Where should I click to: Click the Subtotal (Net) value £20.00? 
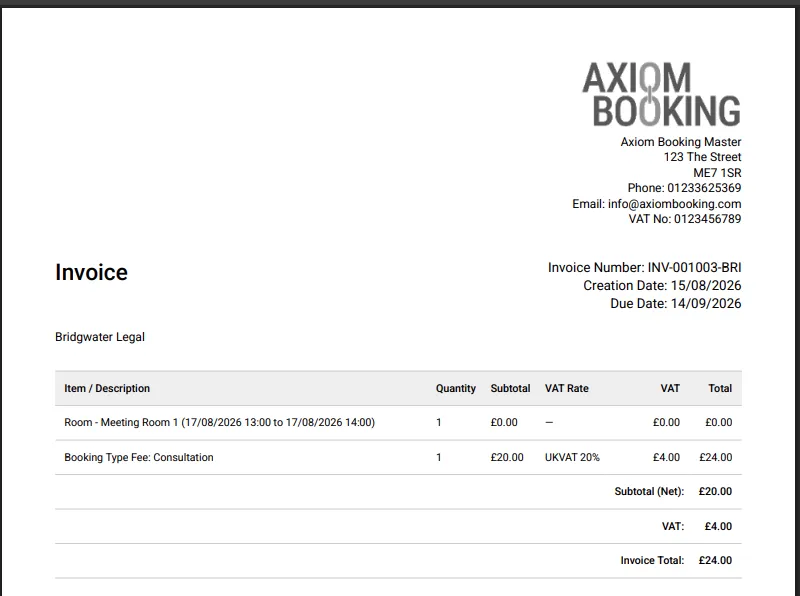[715, 491]
